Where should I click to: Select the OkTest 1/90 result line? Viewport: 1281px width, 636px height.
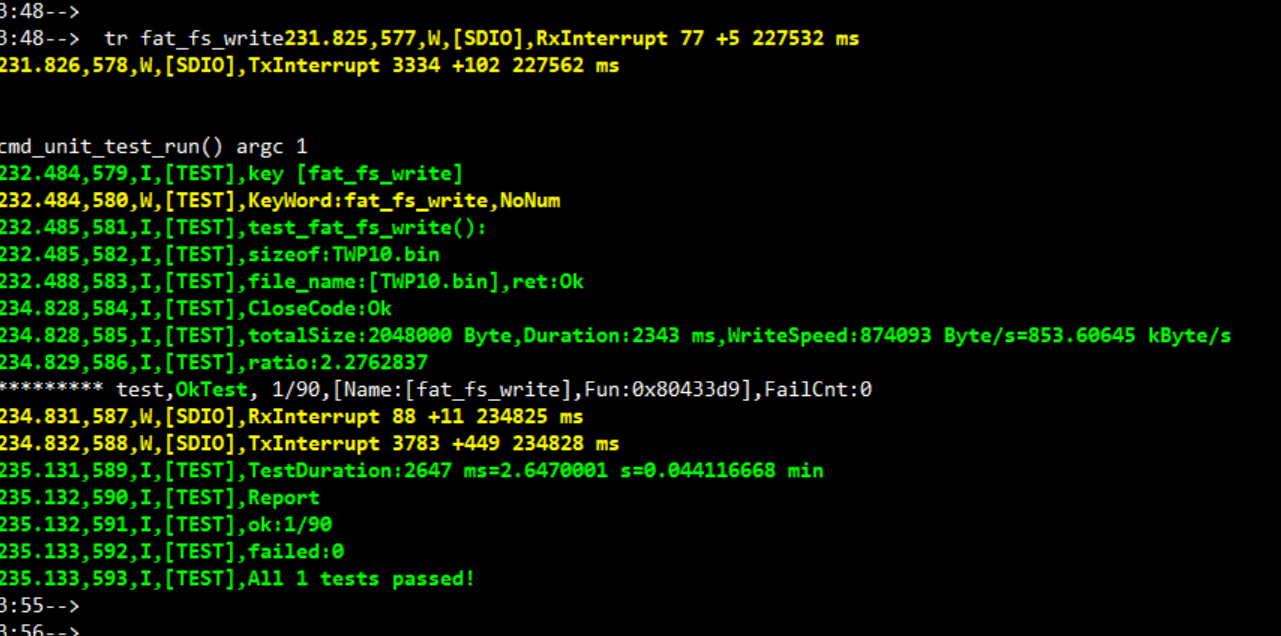pyautogui.click(x=436, y=390)
